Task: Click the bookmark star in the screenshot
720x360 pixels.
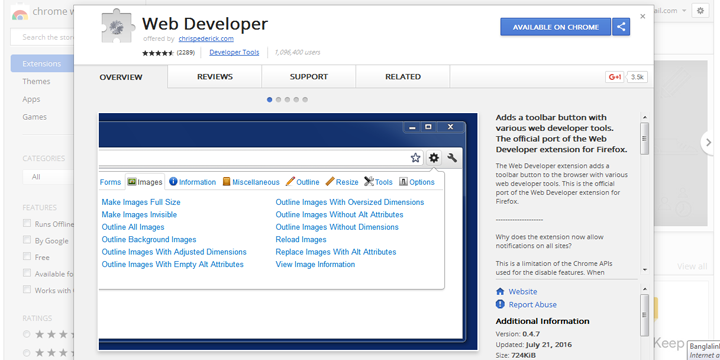Action: point(415,158)
